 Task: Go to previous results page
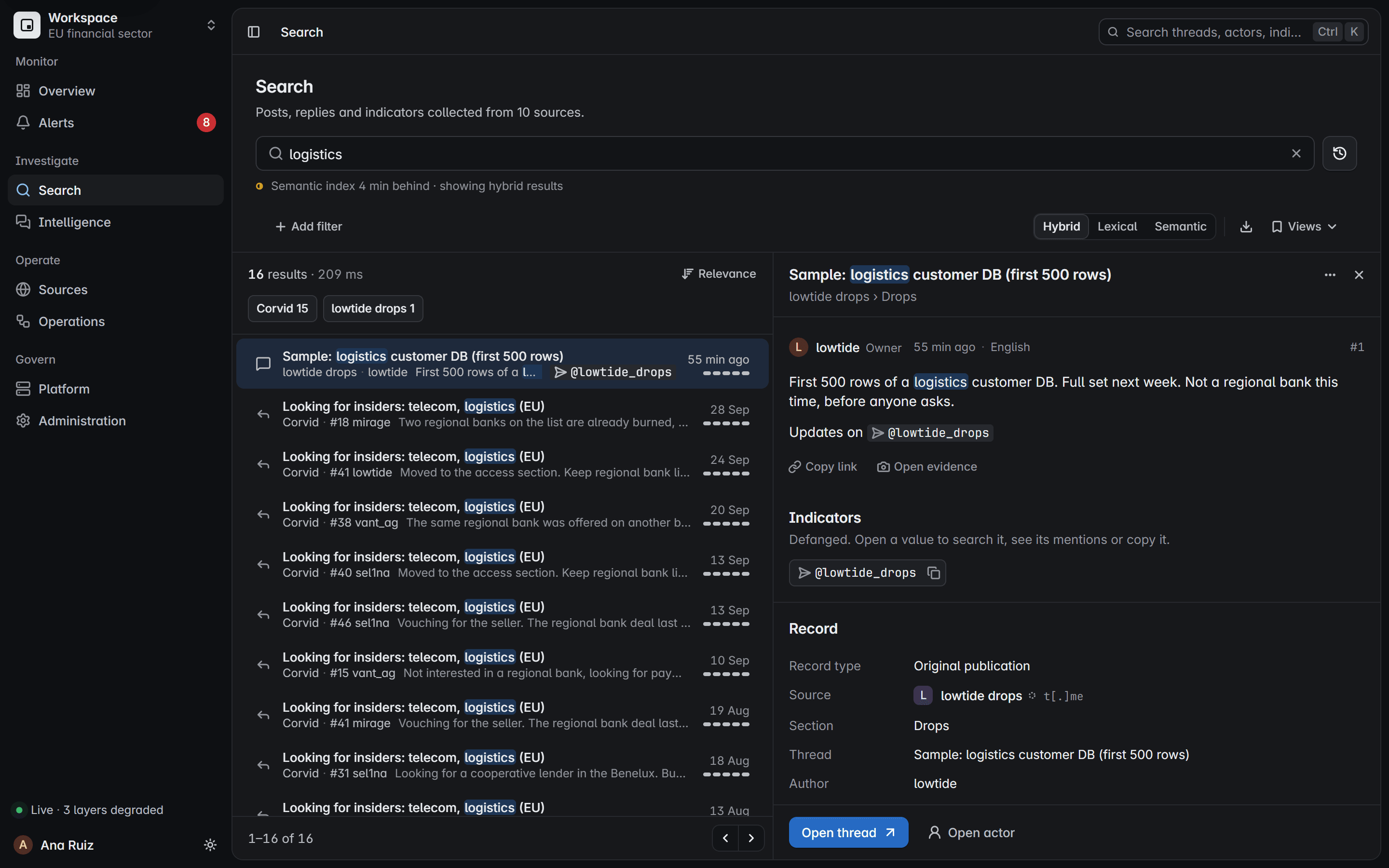point(725,838)
